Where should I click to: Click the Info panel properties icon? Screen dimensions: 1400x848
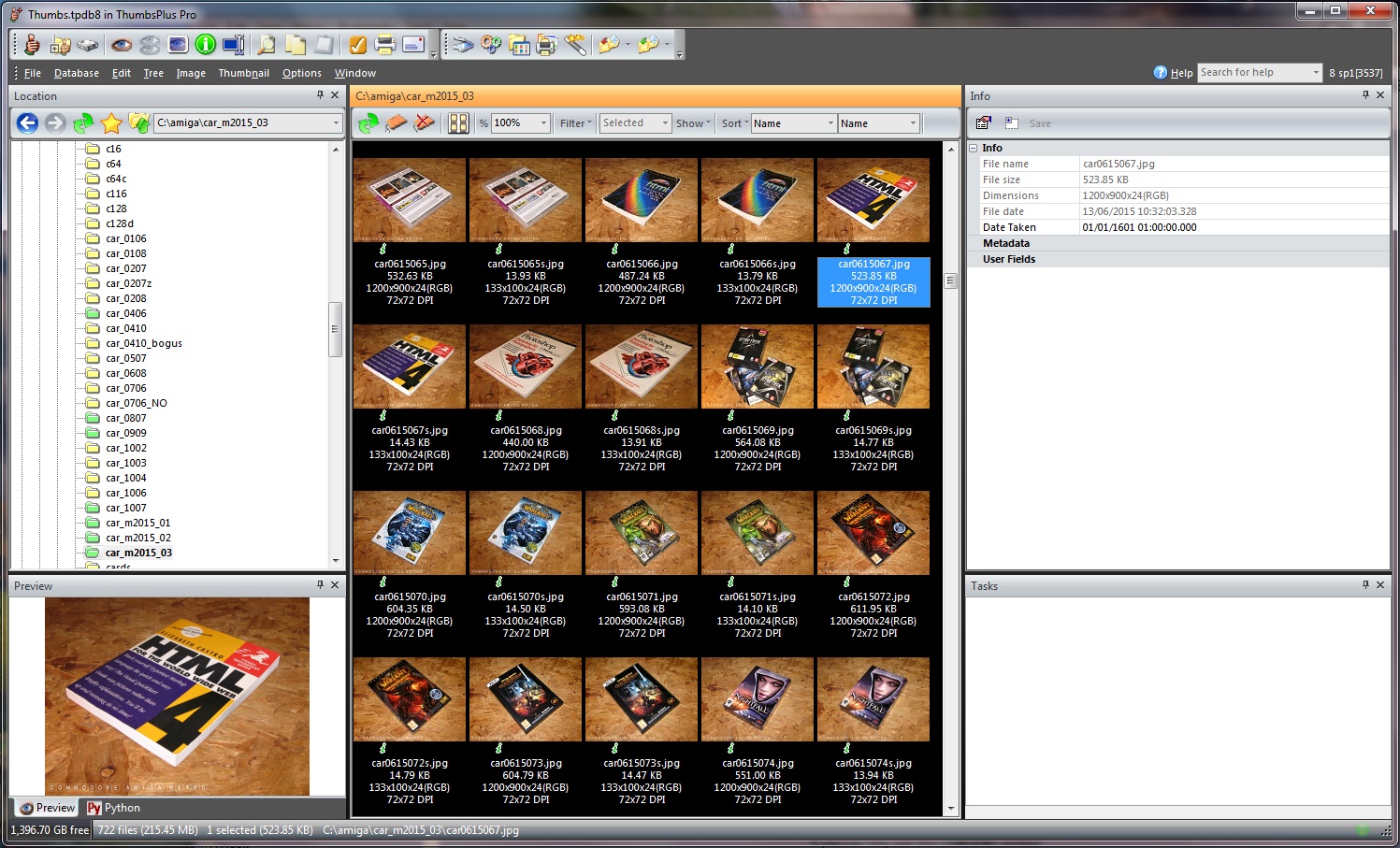[x=984, y=122]
